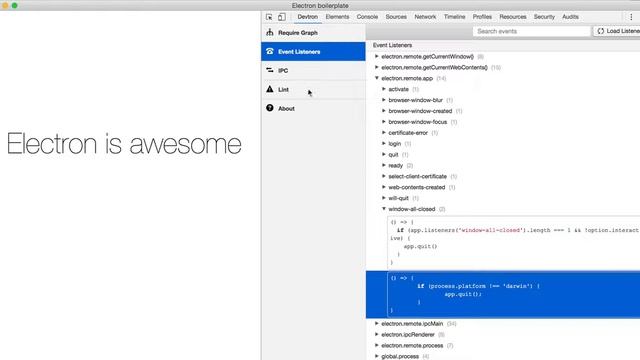Expand select-client-certificate event arrow
Viewport: 640px width, 360px height.
[384, 176]
